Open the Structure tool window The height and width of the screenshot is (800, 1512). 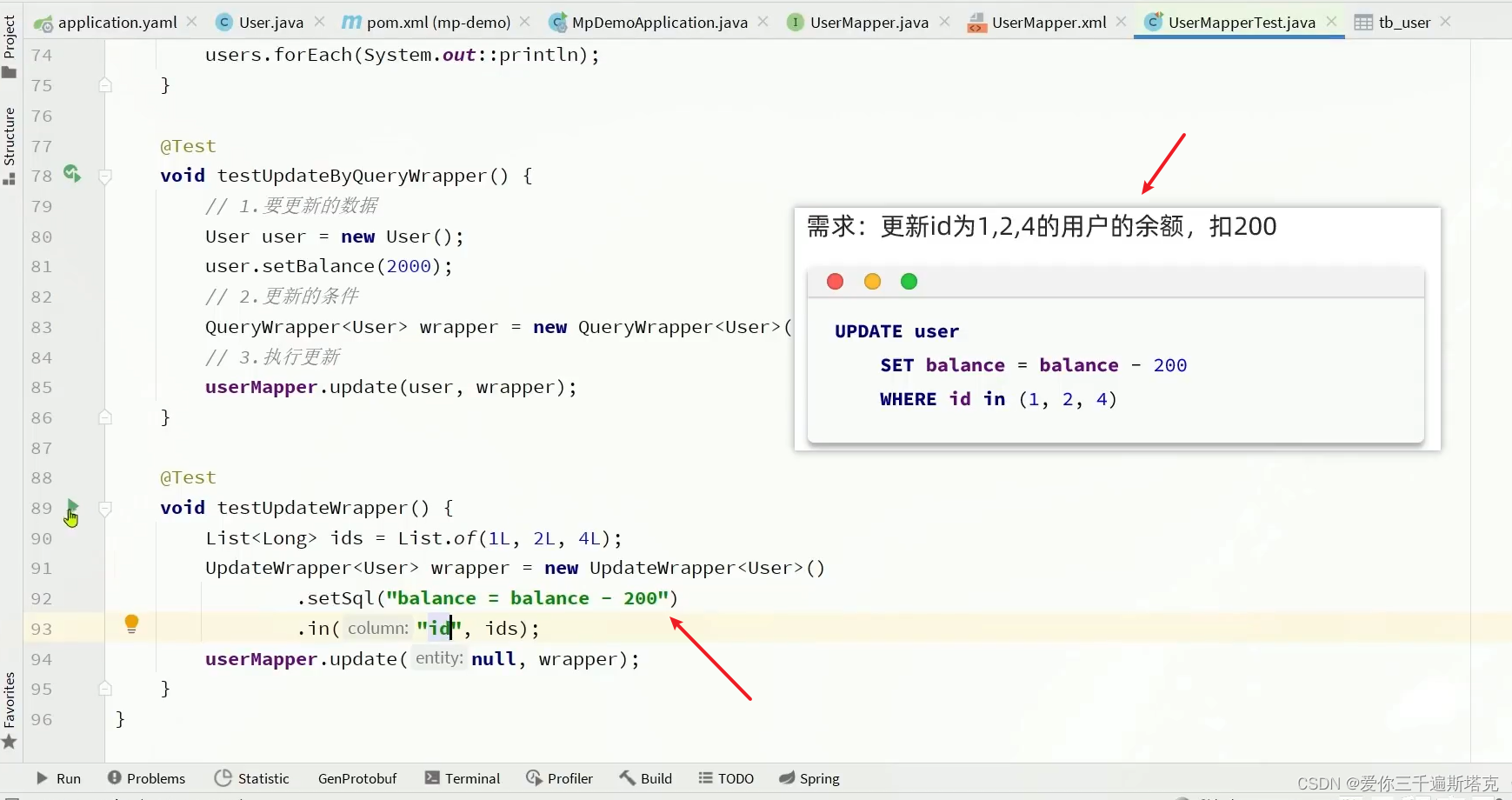point(10,145)
